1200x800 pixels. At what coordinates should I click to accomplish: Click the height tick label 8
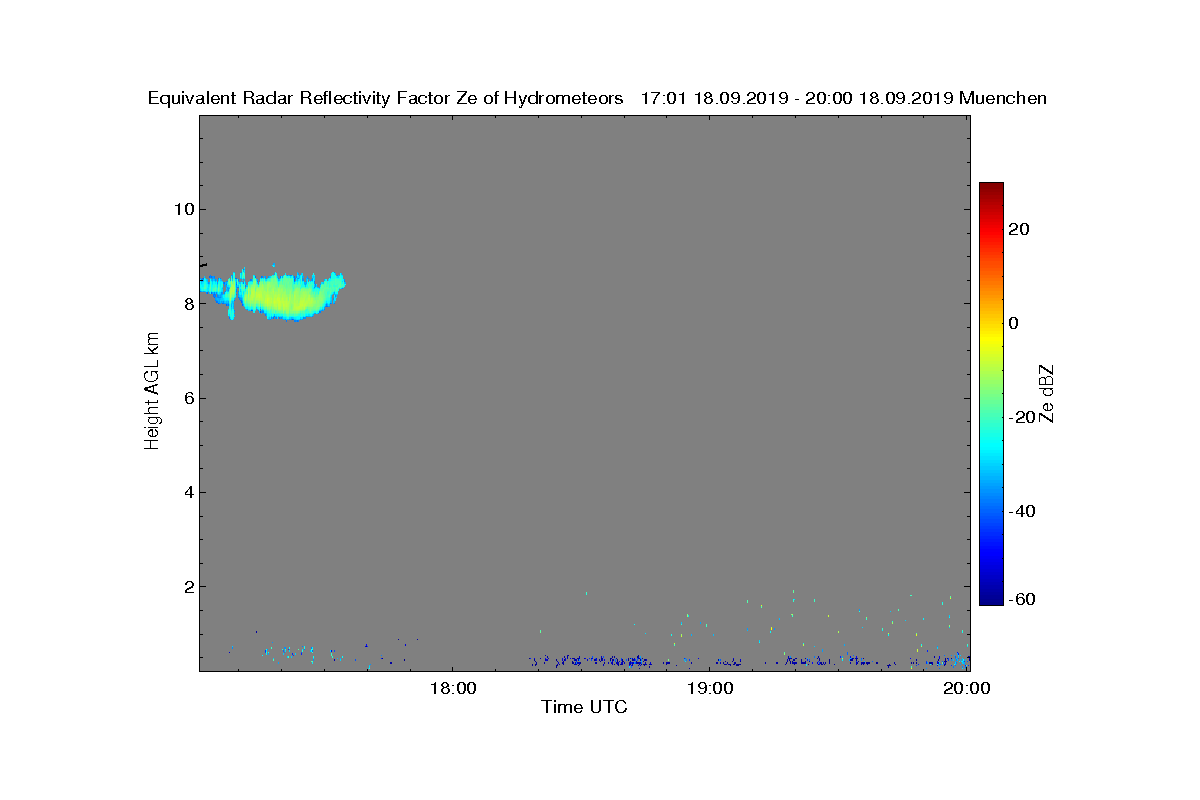tap(187, 303)
